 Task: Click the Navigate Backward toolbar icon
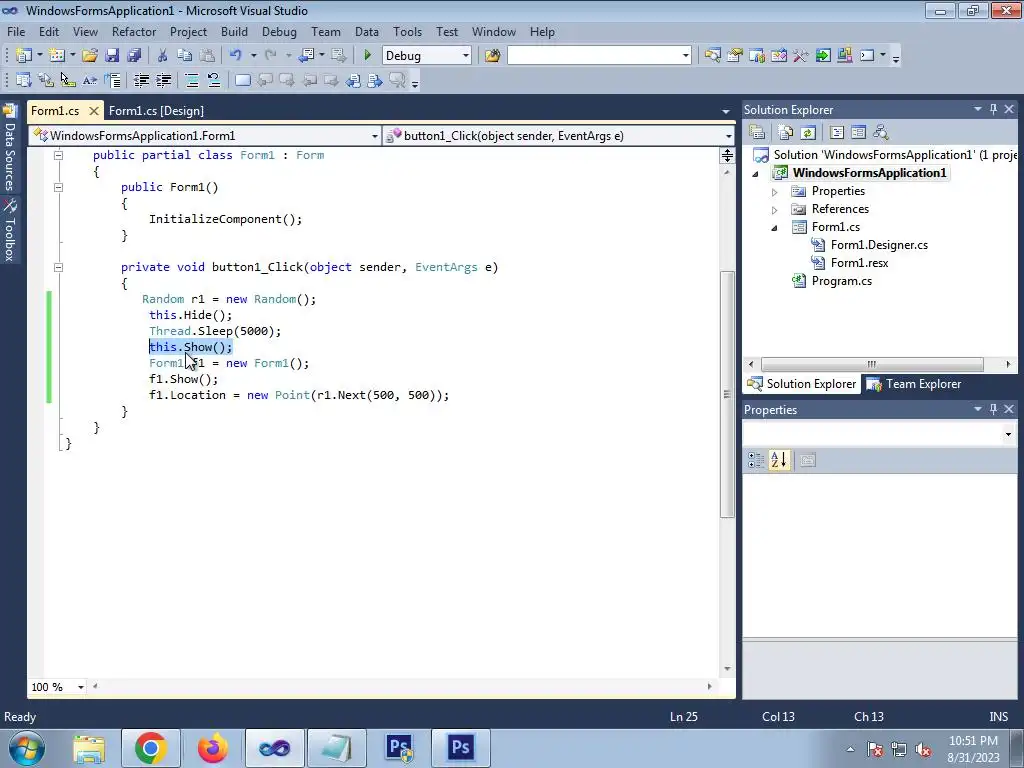[309, 56]
